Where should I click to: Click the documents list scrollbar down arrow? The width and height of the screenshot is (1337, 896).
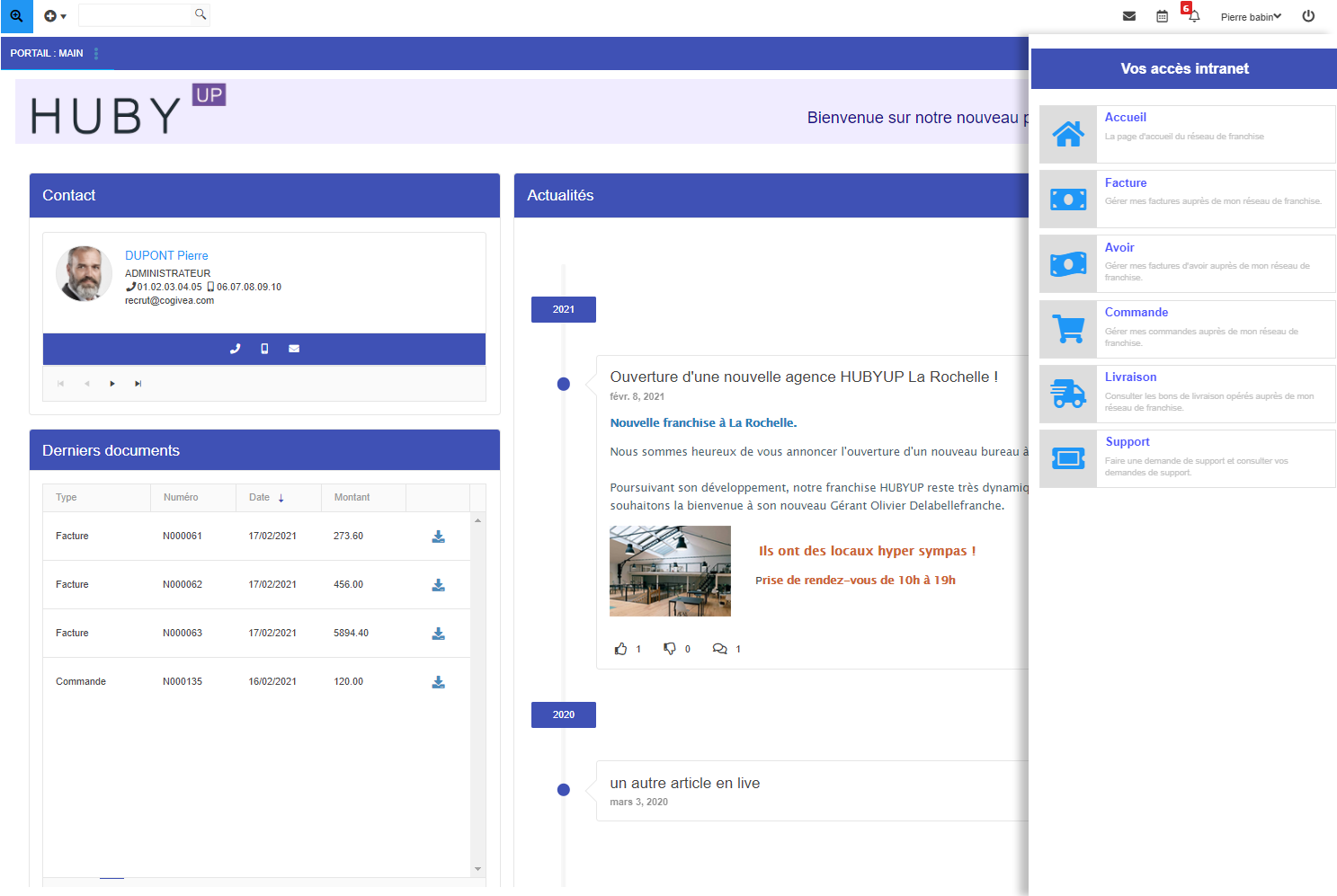pyautogui.click(x=478, y=869)
